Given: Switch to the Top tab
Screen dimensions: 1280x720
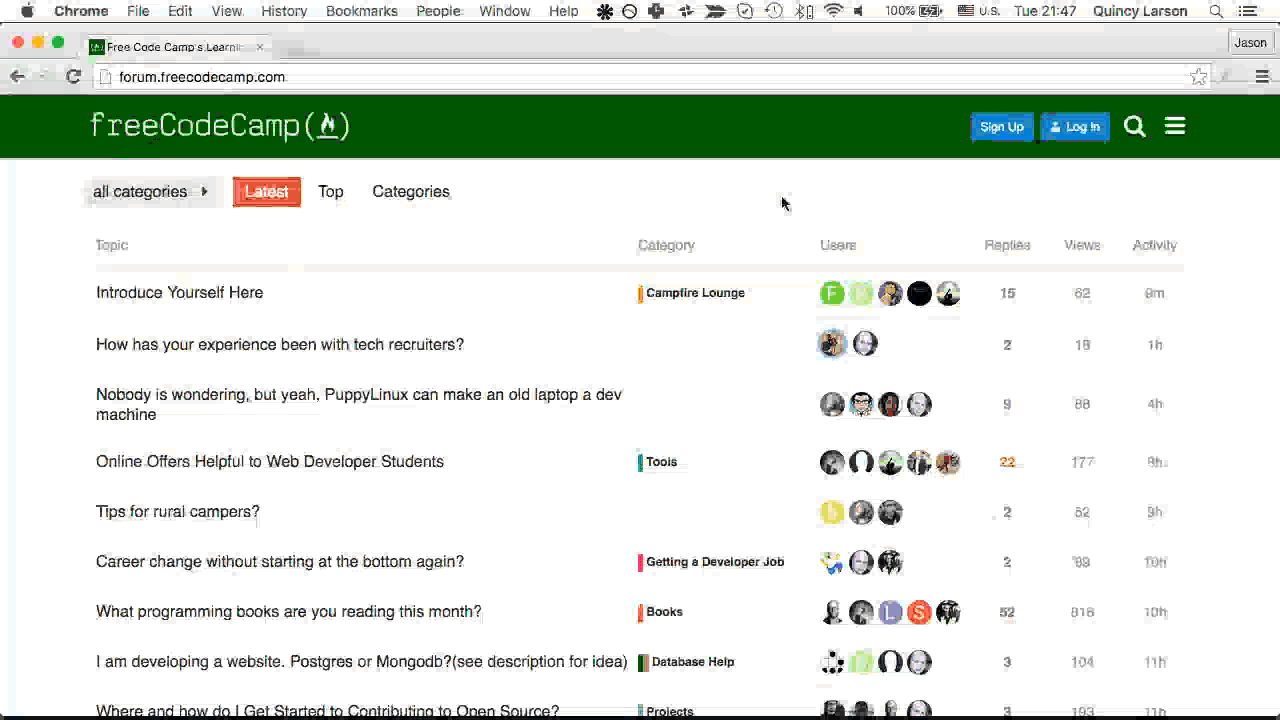Looking at the screenshot, I should 331,191.
